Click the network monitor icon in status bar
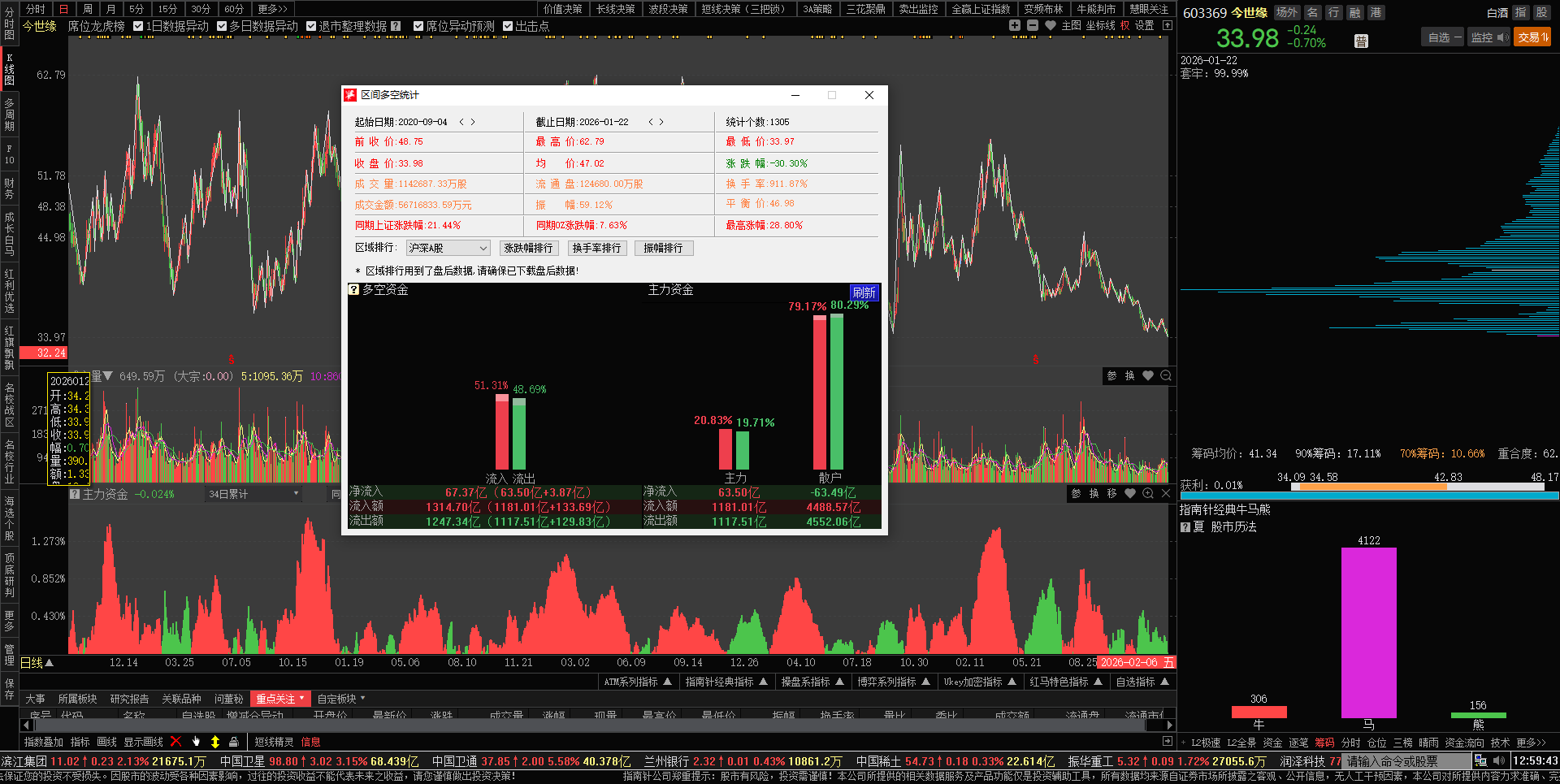Viewport: 1560px width, 784px height. (1480, 761)
